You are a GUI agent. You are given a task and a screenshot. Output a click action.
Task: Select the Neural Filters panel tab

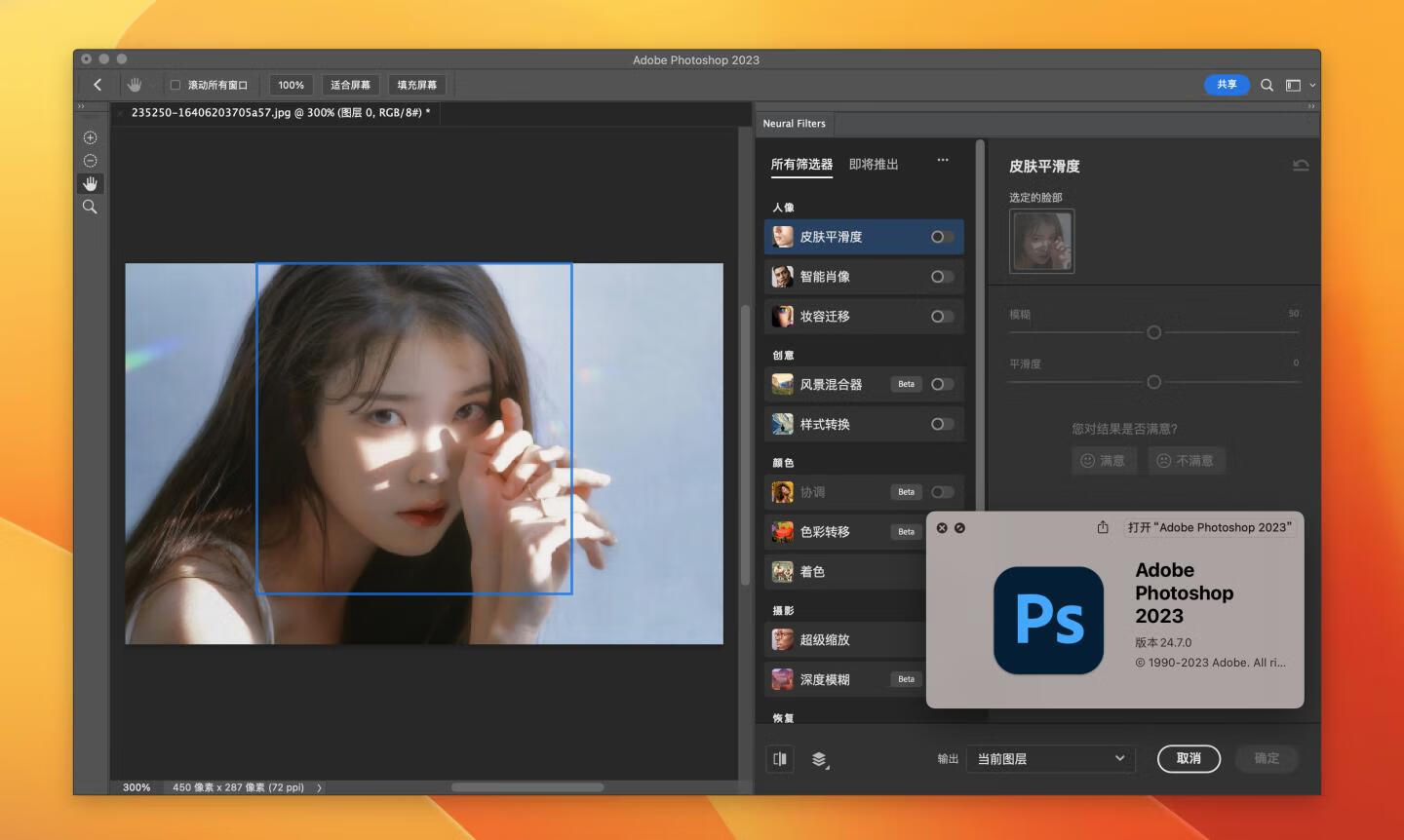click(x=794, y=124)
